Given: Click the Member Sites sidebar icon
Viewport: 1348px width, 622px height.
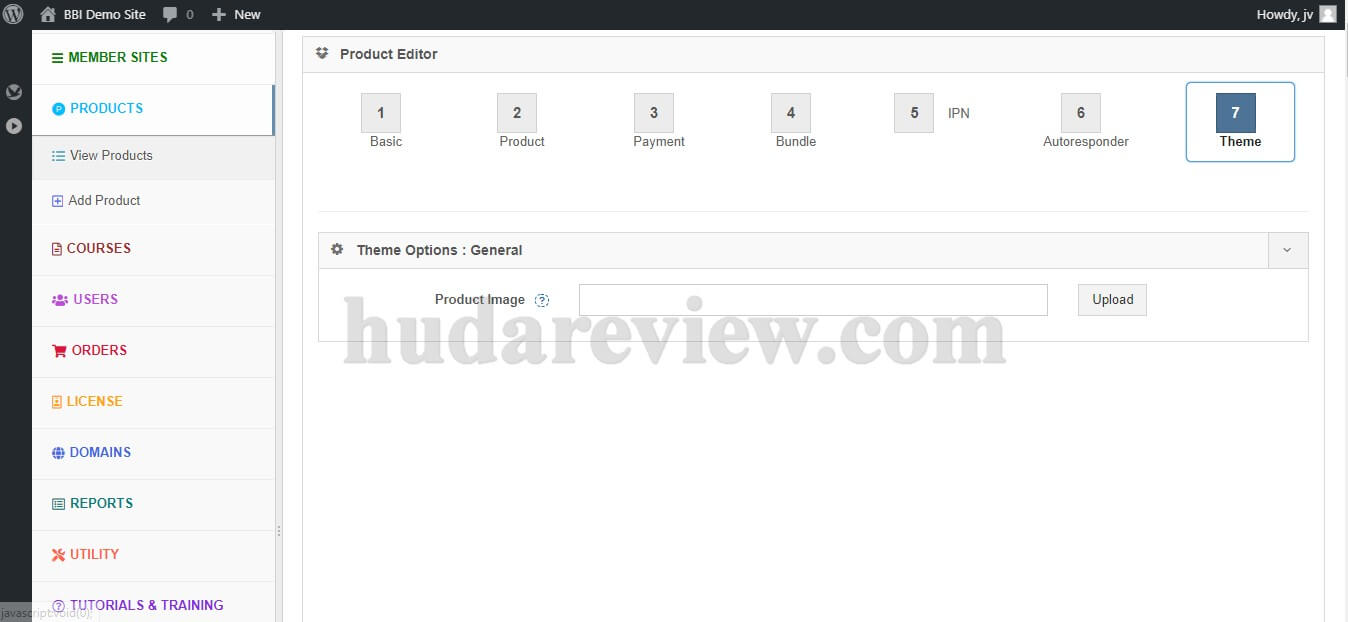Looking at the screenshot, I should click(x=57, y=57).
